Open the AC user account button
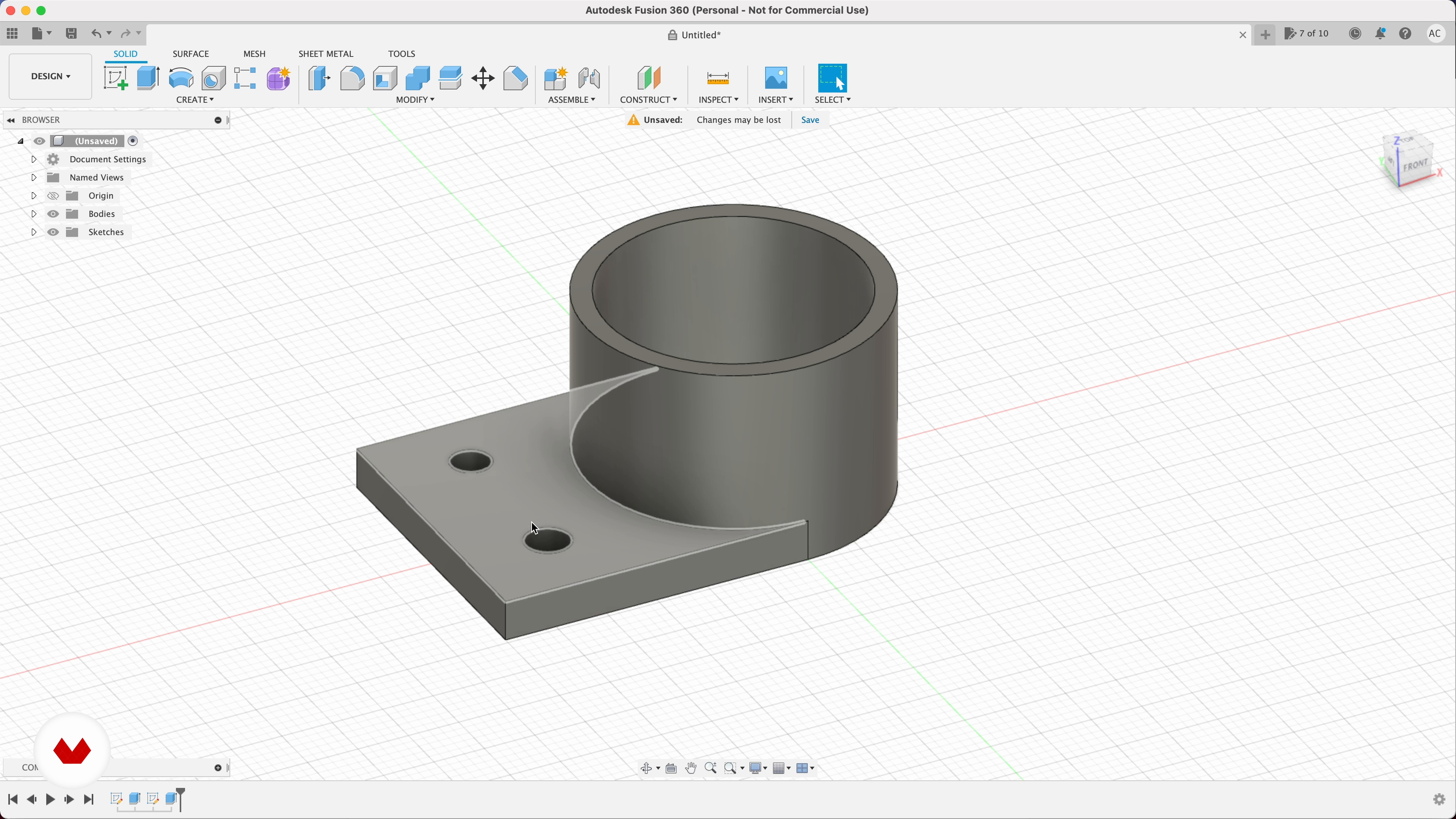The image size is (1456, 819). [1434, 34]
